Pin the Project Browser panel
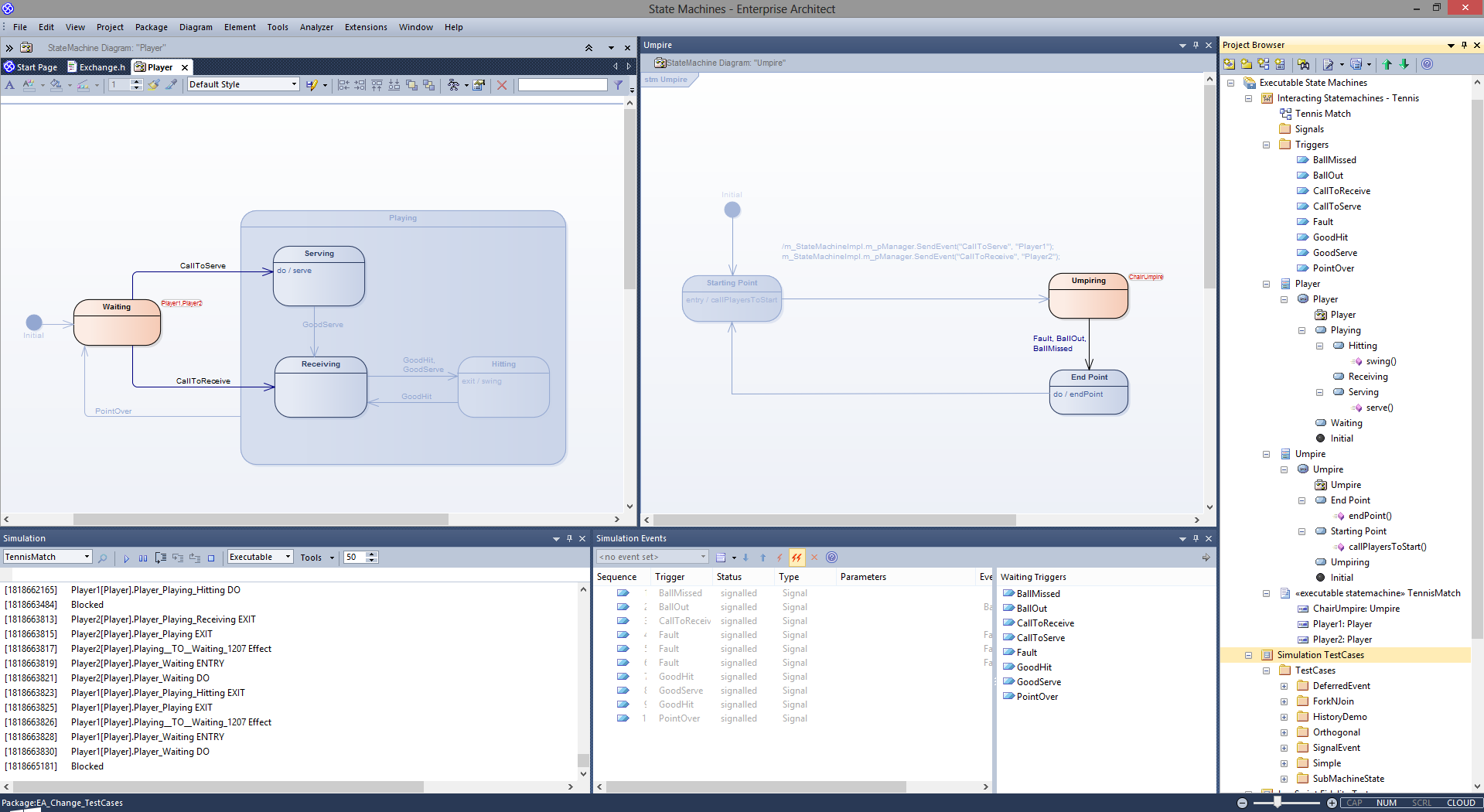The height and width of the screenshot is (812, 1484). 1464,45
